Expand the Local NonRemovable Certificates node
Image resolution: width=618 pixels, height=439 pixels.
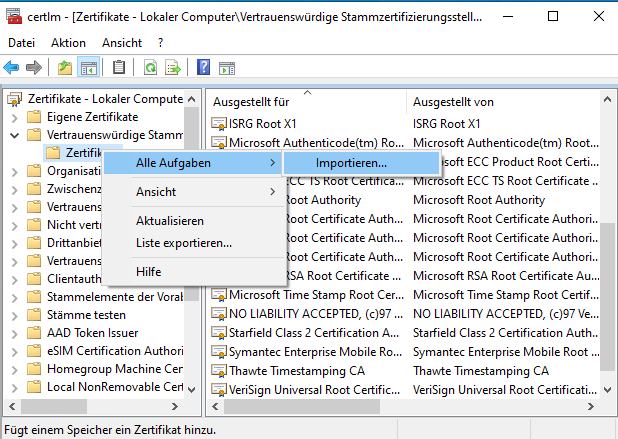[15, 388]
